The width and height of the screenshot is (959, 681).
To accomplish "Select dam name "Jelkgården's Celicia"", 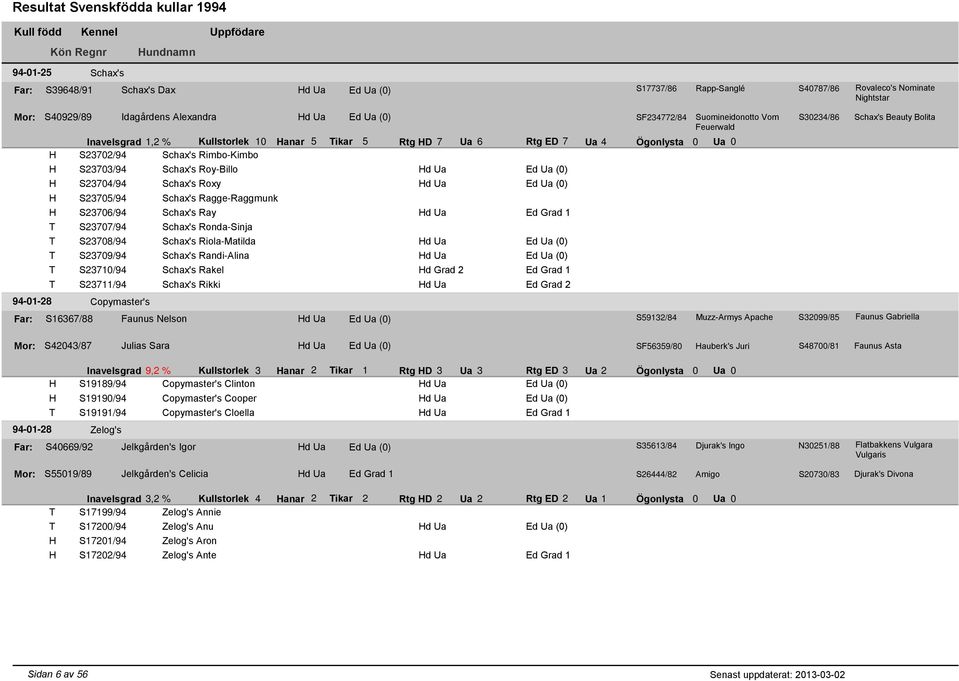I will pyautogui.click(x=165, y=474).
